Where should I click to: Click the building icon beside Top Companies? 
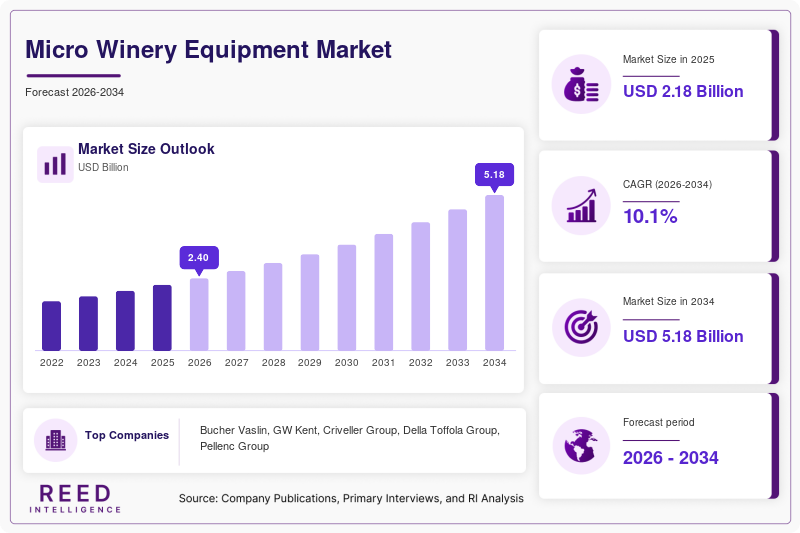click(56, 440)
